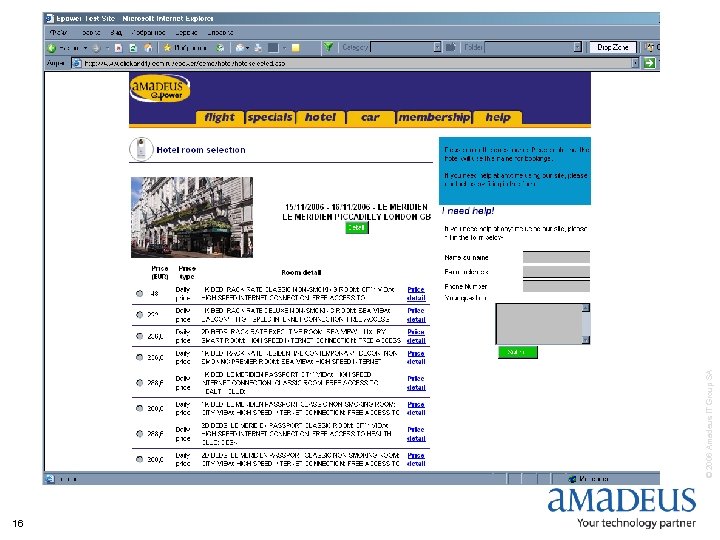
Task: Select the premier room sea view option
Action: point(140,357)
